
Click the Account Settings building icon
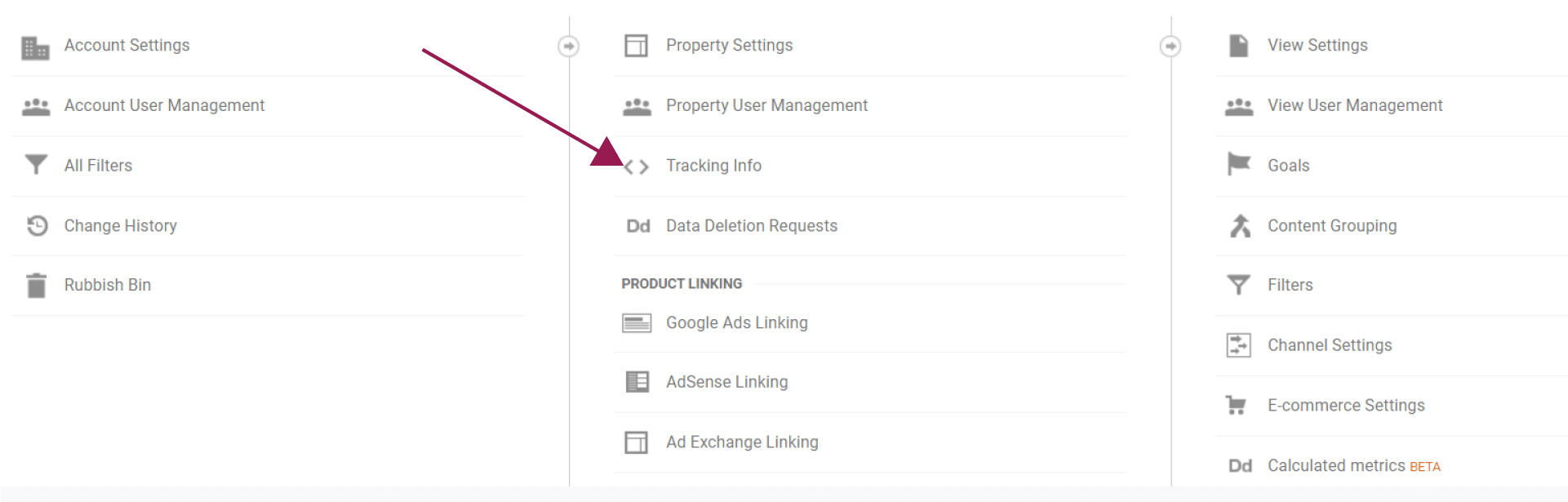[x=35, y=47]
